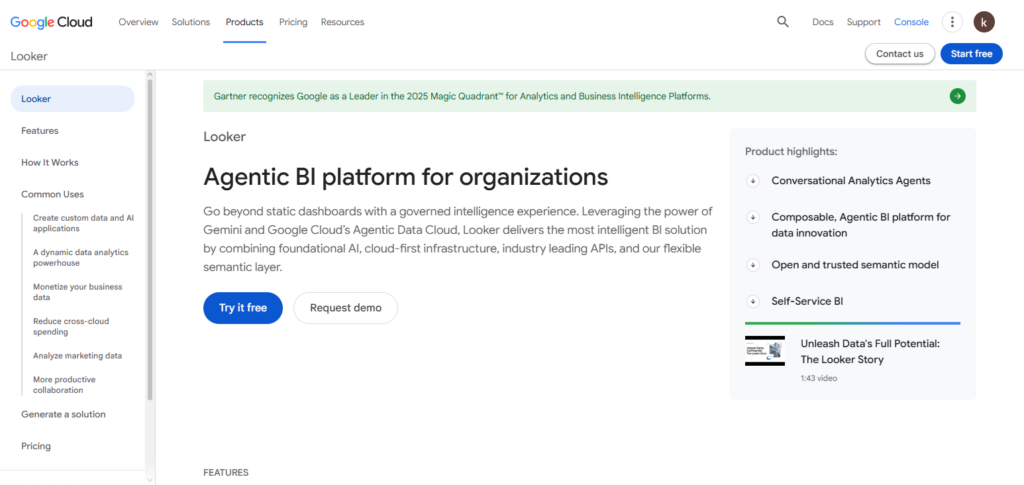Open the Overview nav item
This screenshot has width=1024, height=485.
[x=138, y=22]
